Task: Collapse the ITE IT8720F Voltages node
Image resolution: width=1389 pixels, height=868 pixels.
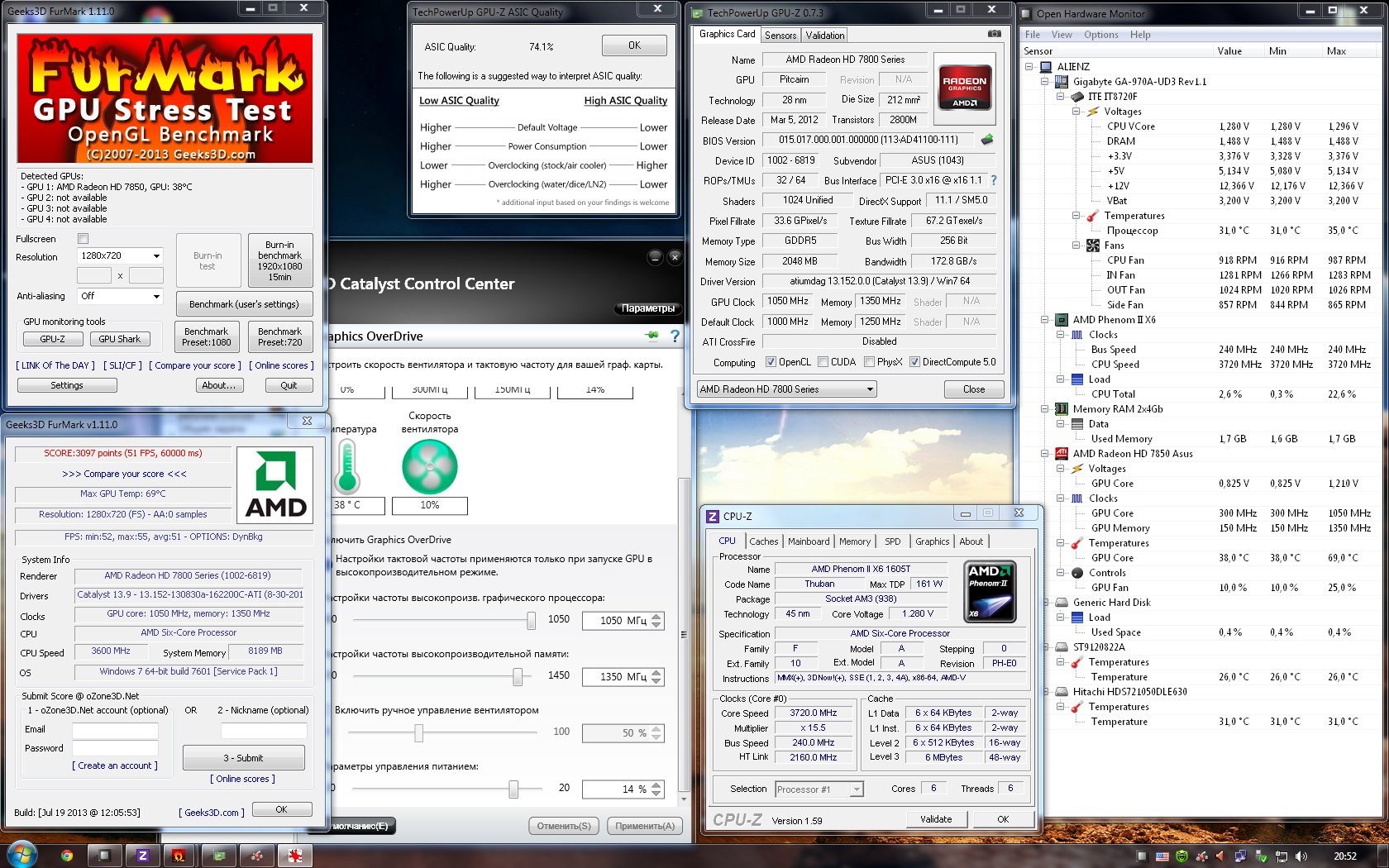Action: pos(1076,112)
